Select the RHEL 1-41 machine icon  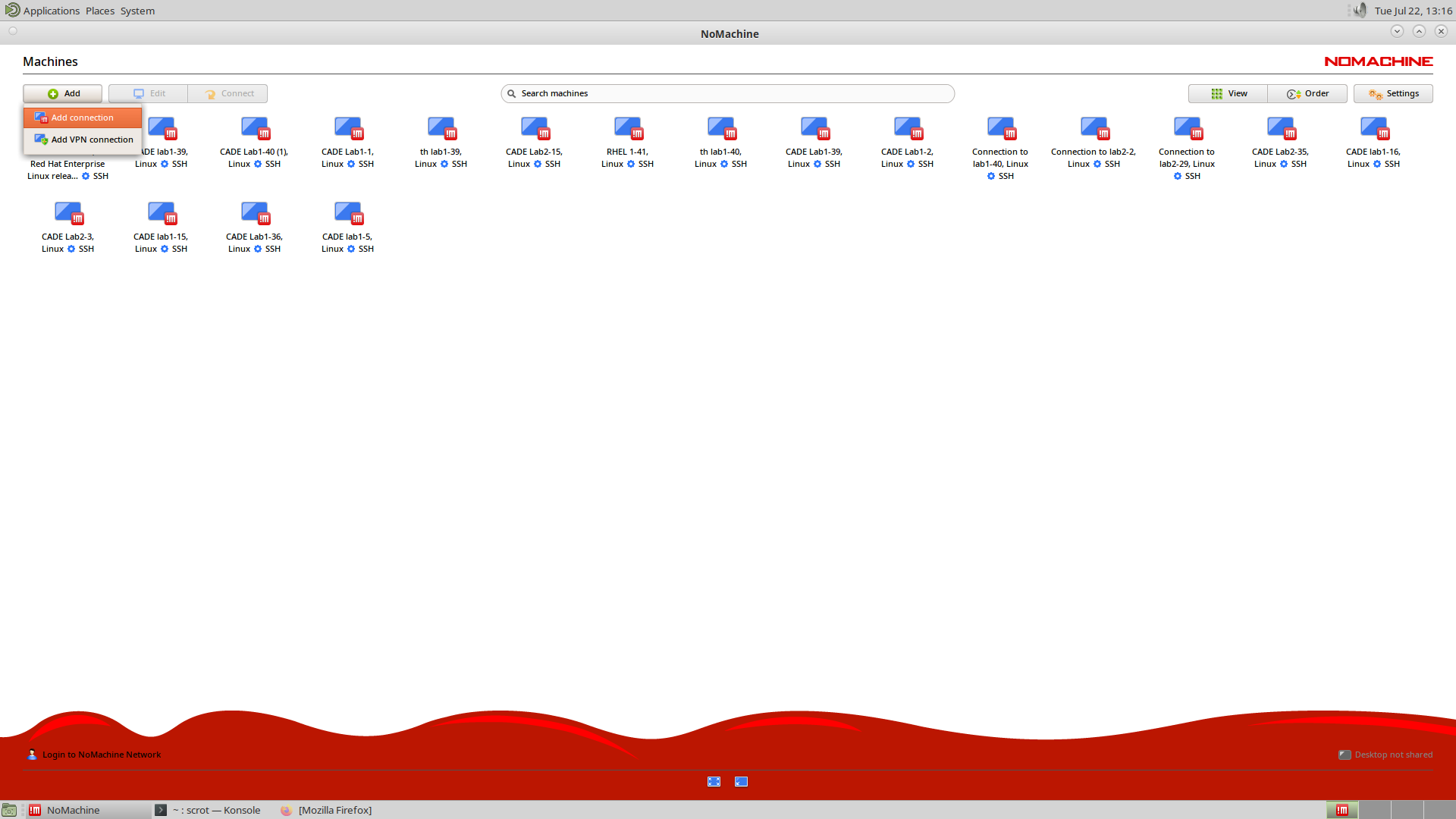coord(628,128)
